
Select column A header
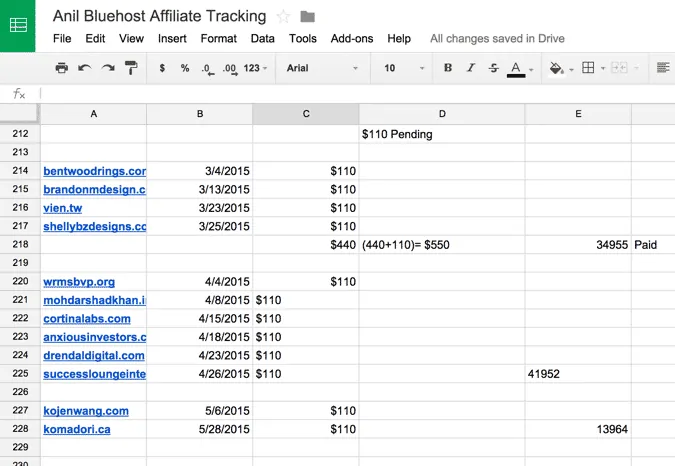[93, 114]
